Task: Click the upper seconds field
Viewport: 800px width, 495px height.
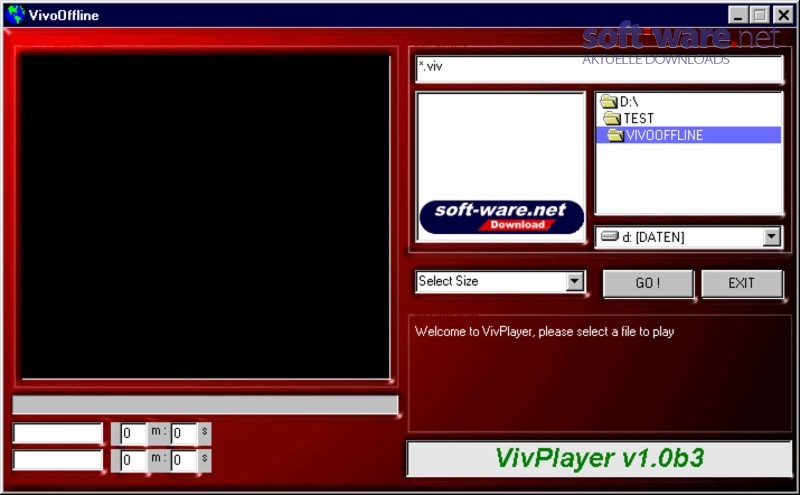Action: 184,434
